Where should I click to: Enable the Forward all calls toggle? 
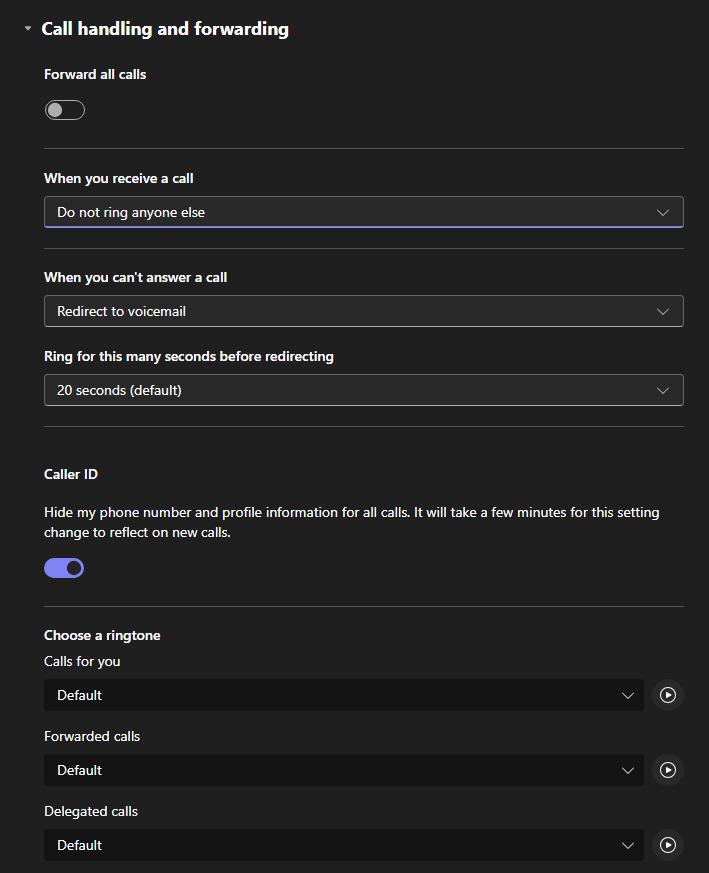click(x=65, y=110)
